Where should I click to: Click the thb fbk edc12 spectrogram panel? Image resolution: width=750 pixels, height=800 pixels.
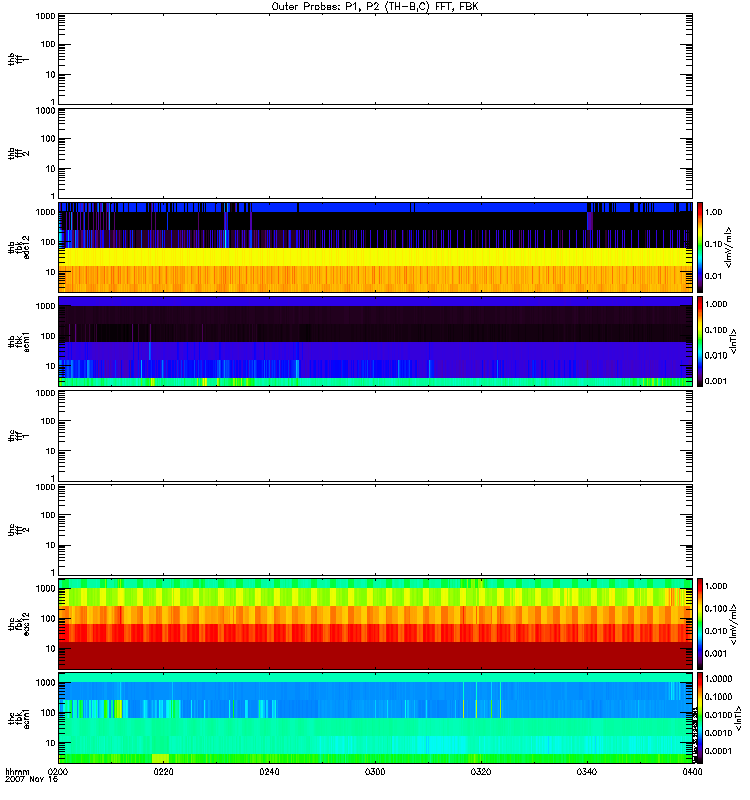pyautogui.click(x=376, y=247)
